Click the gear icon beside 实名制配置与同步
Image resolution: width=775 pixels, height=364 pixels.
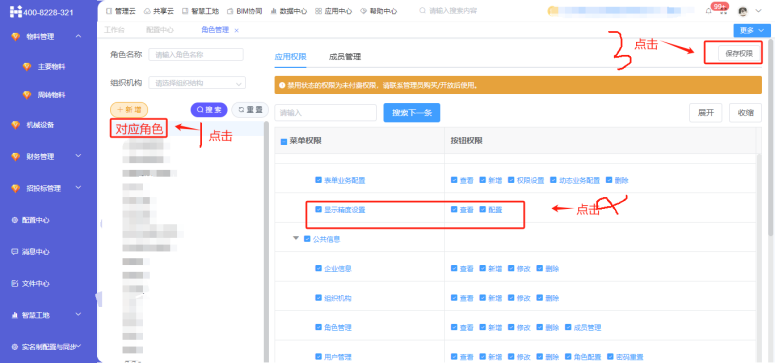pyautogui.click(x=15, y=347)
